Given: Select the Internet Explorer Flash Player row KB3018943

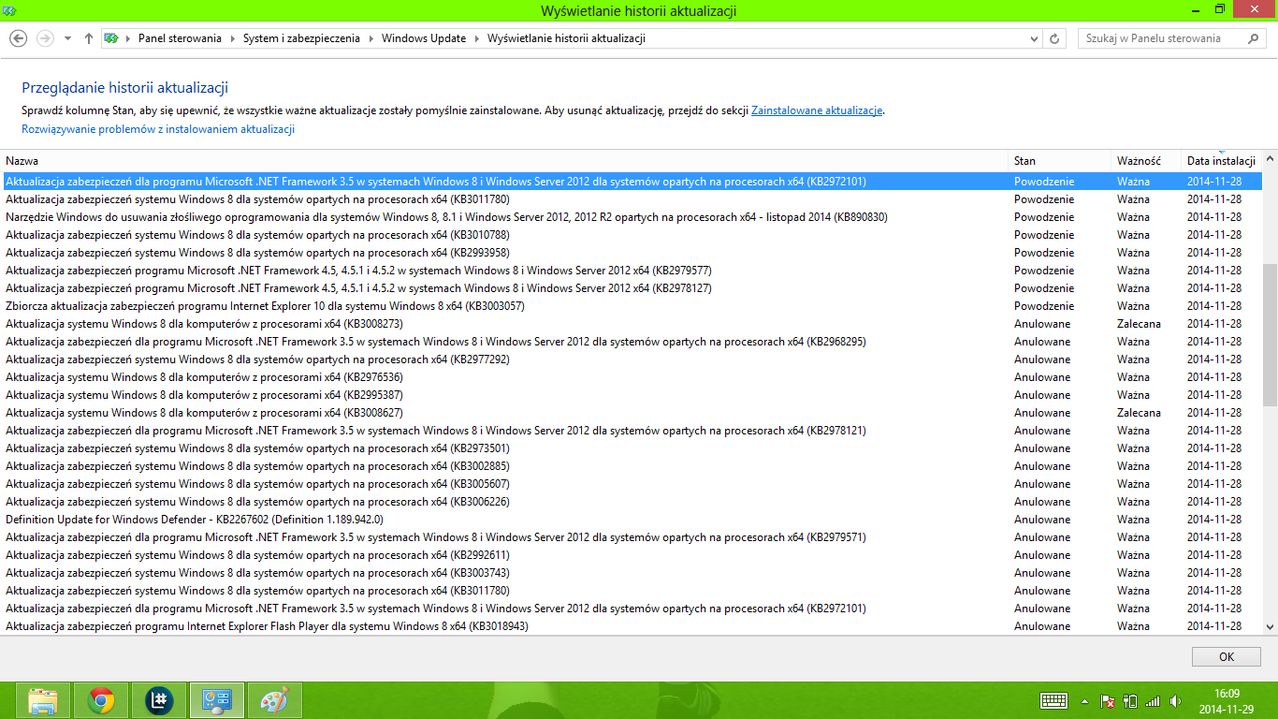Looking at the screenshot, I should pyautogui.click(x=631, y=626).
